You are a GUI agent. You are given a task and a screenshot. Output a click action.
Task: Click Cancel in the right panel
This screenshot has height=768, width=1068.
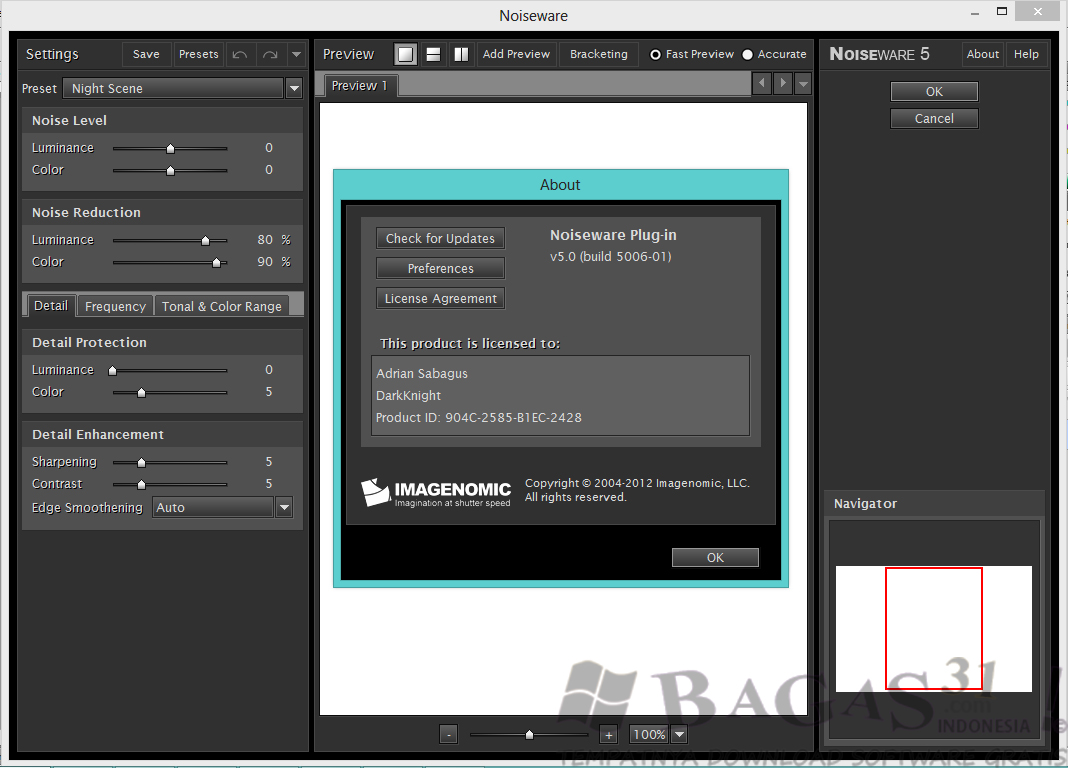point(934,118)
